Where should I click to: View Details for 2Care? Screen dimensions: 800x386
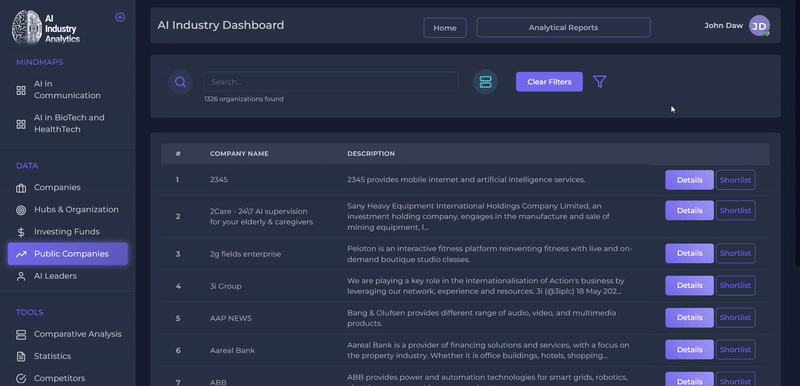[x=689, y=211]
